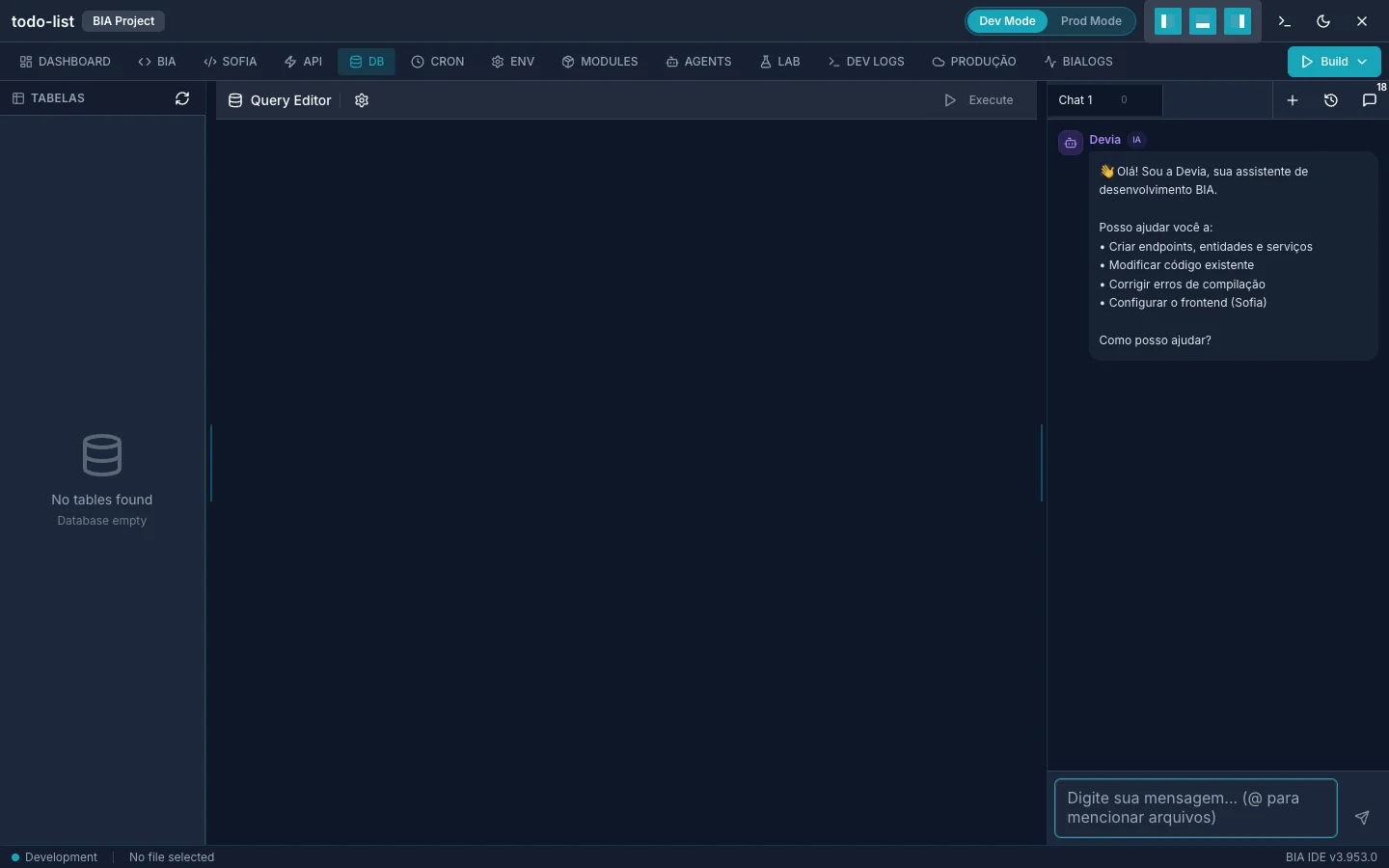This screenshot has width=1389, height=868.
Task: Switch theme with the moon icon
Action: pos(1323,21)
